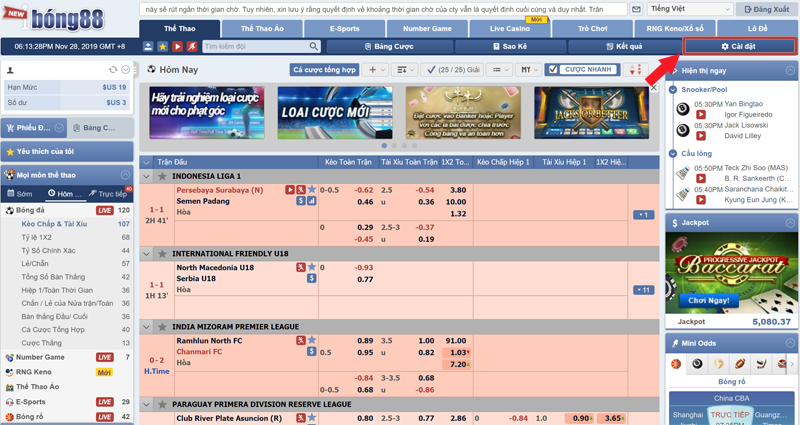Toggle the CƯỢC NHANH quick bet checkbox
This screenshot has width=800, height=425.
(553, 70)
